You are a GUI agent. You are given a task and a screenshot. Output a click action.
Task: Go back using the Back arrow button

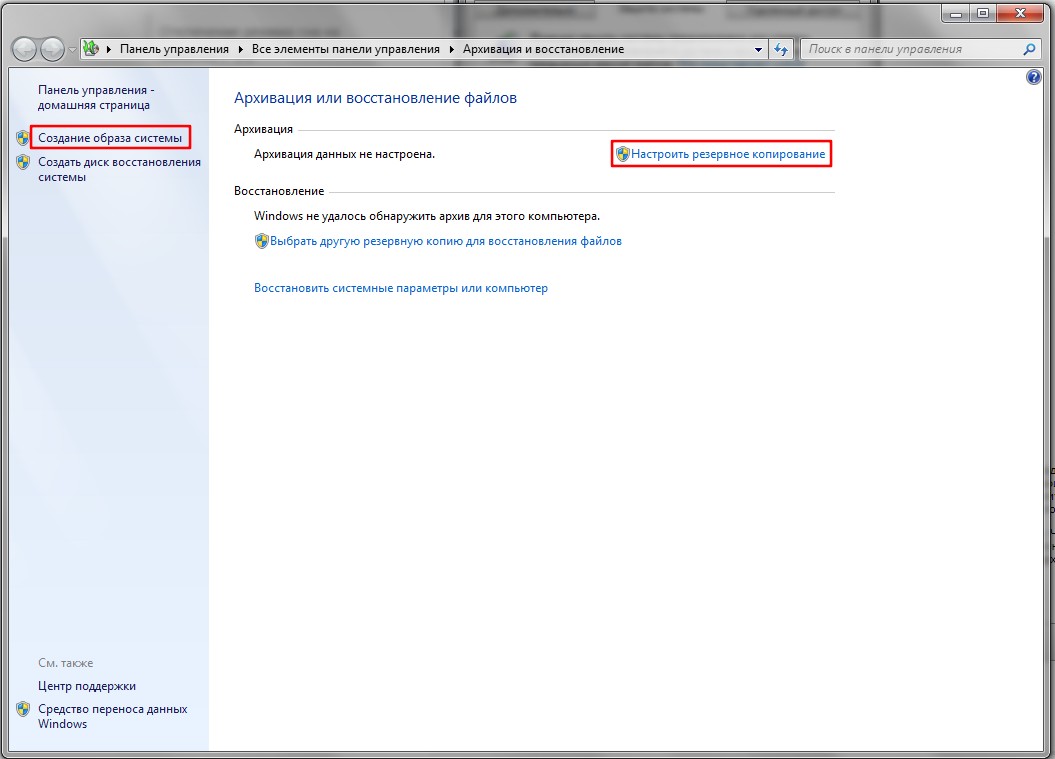(24, 49)
